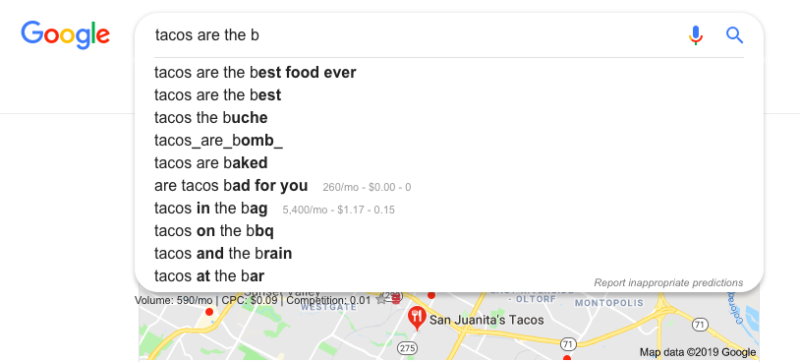This screenshot has width=800, height=362.
Task: Click the highway 275 route marker on map
Action: point(407,349)
